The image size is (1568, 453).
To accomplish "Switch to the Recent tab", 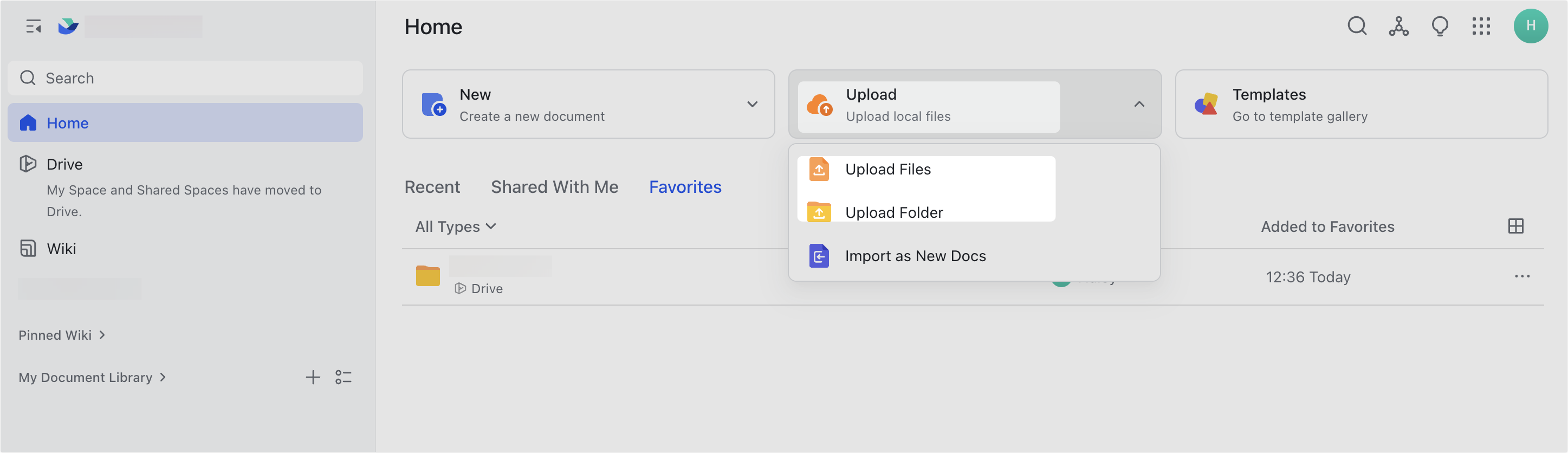I will [x=432, y=187].
